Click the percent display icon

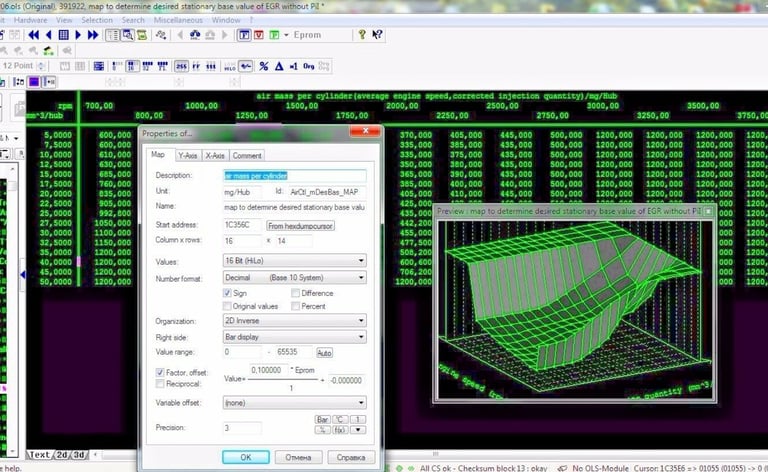tap(264, 66)
